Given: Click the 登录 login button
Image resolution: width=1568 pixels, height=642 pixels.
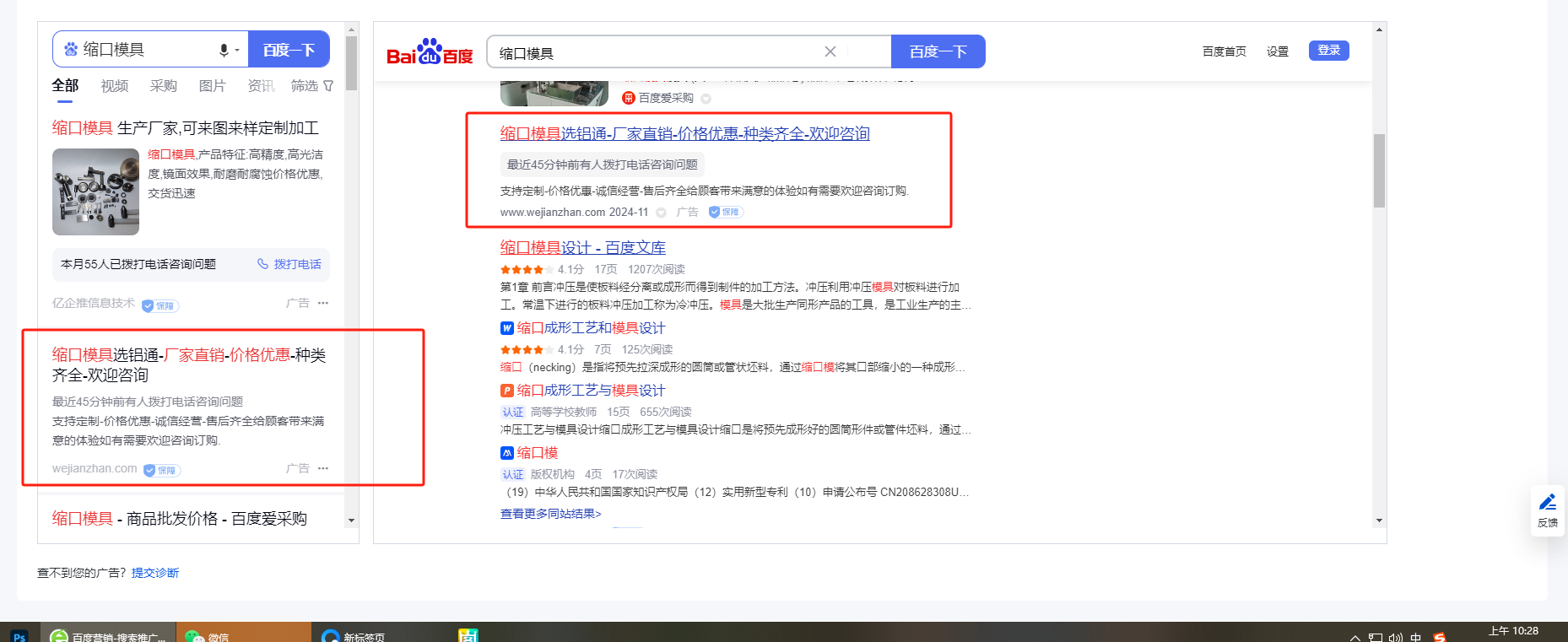Looking at the screenshot, I should pos(1329,51).
